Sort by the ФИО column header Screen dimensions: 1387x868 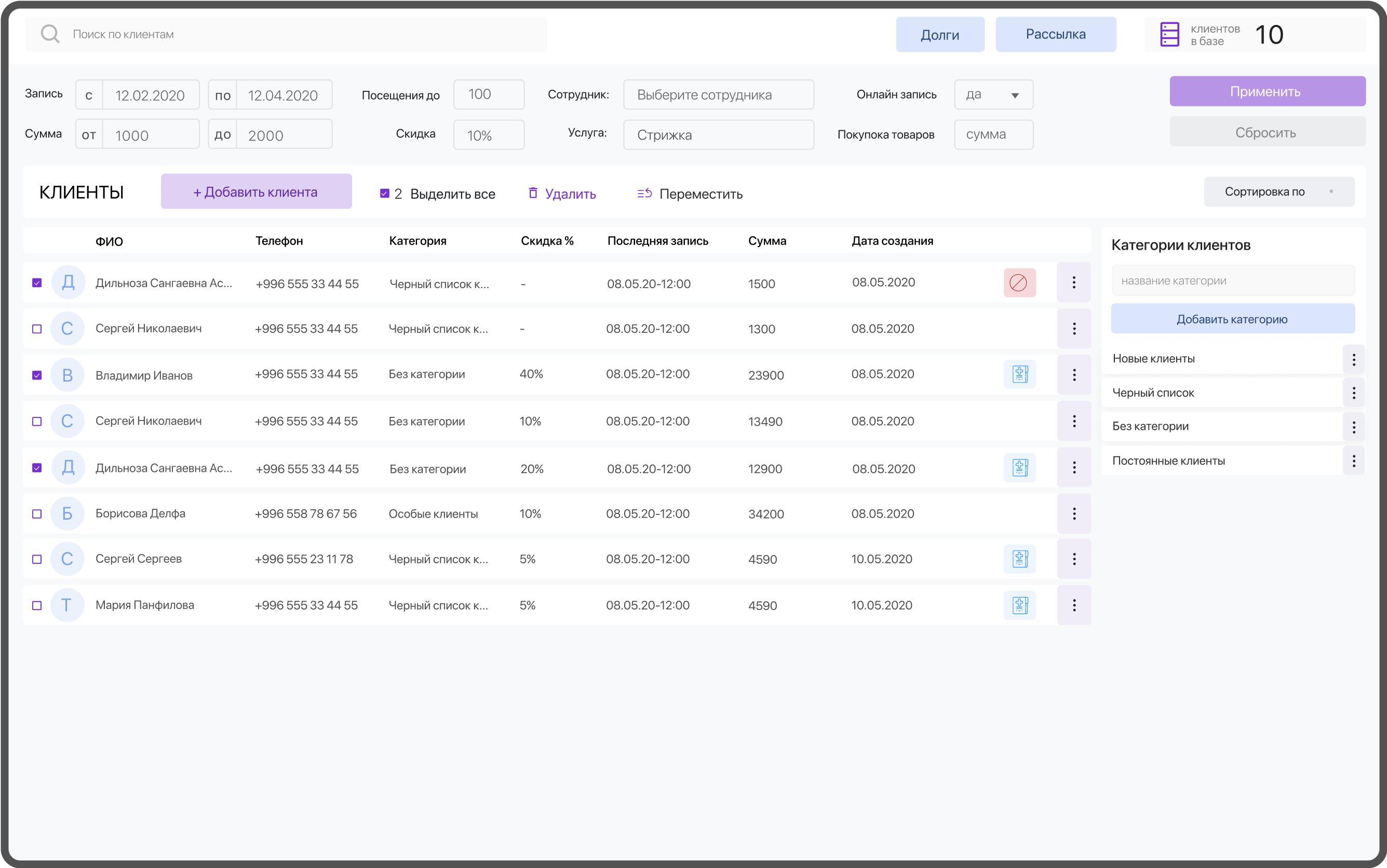point(109,241)
